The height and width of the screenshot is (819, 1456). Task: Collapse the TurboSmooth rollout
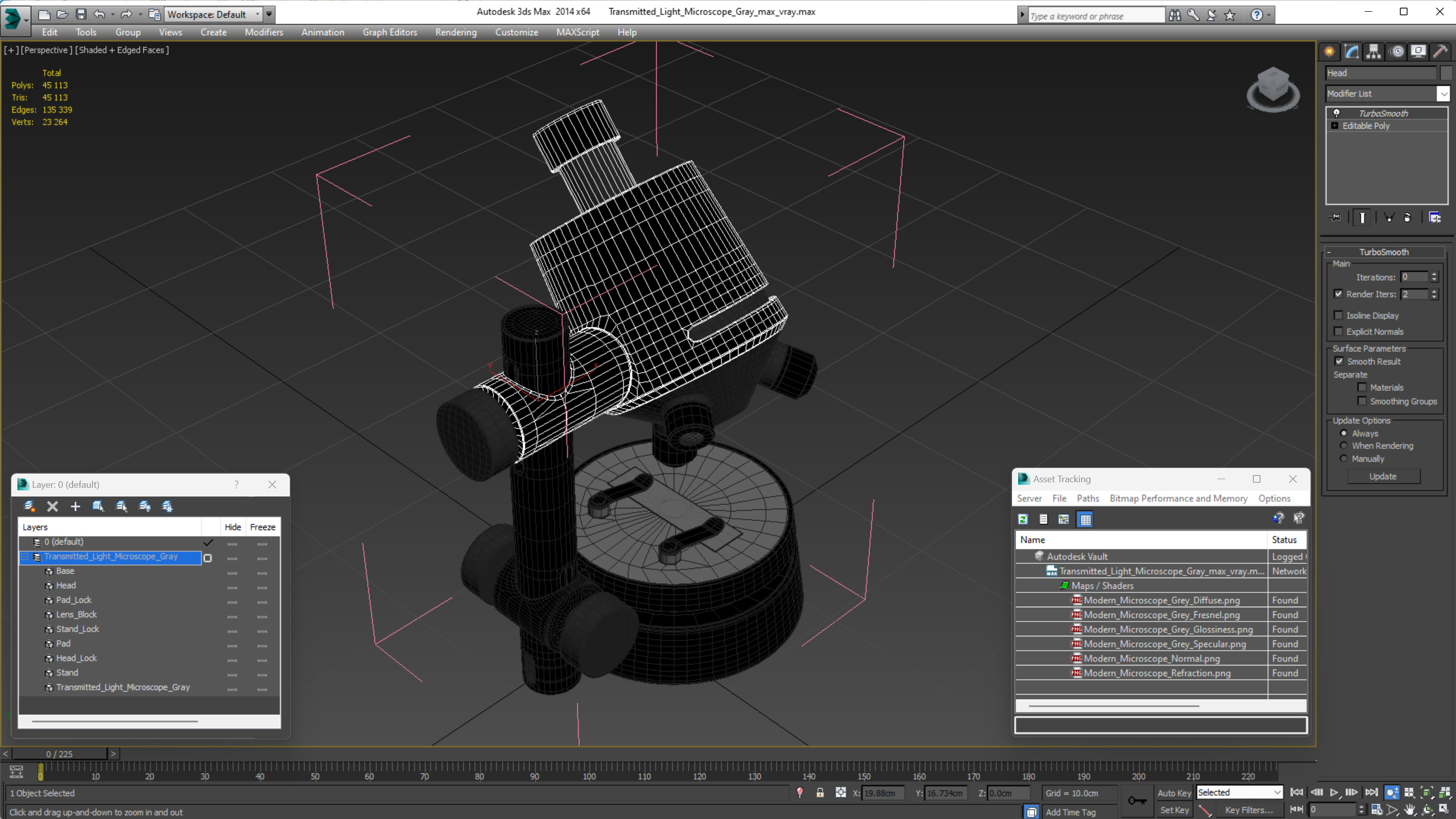pyautogui.click(x=1329, y=252)
